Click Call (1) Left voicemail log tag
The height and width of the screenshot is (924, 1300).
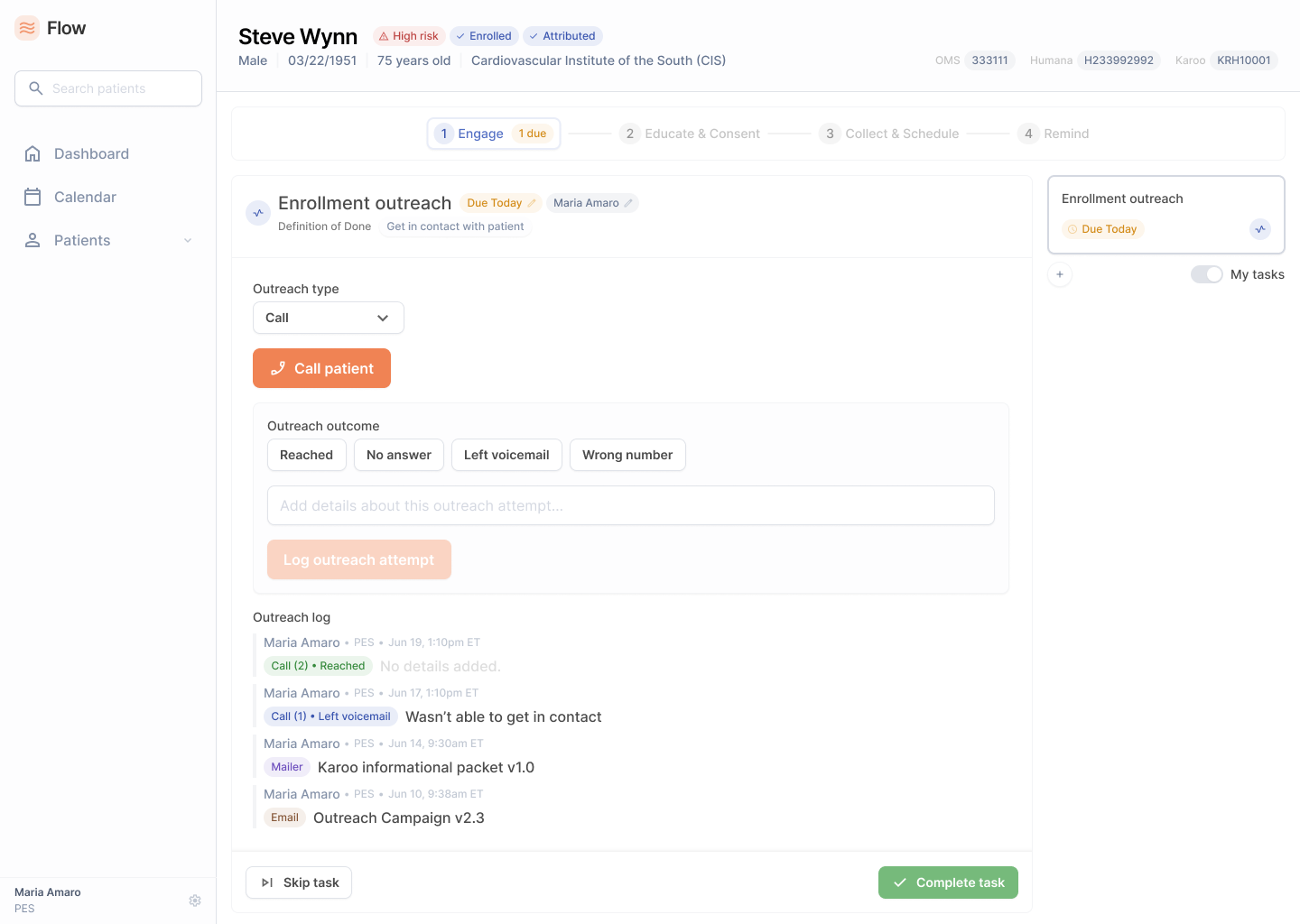(330, 716)
